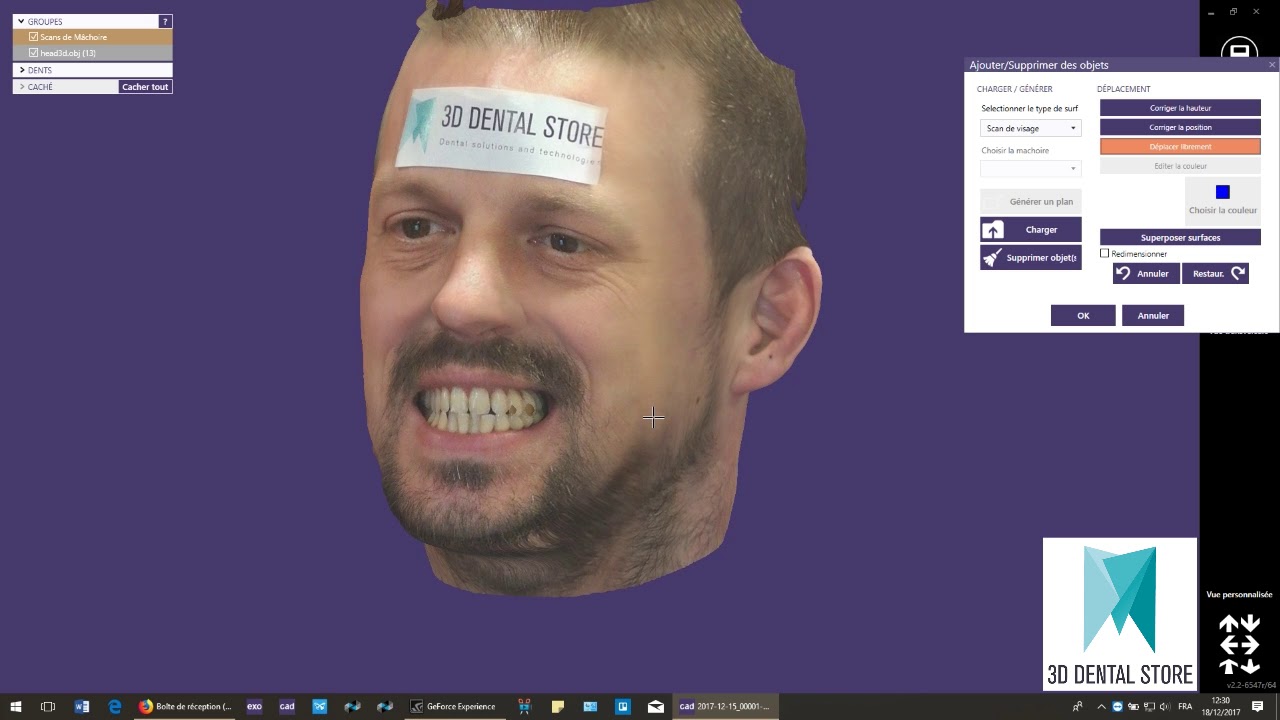This screenshot has height=720, width=1280.
Task: Open the Trello taskbar icon
Action: coord(622,706)
